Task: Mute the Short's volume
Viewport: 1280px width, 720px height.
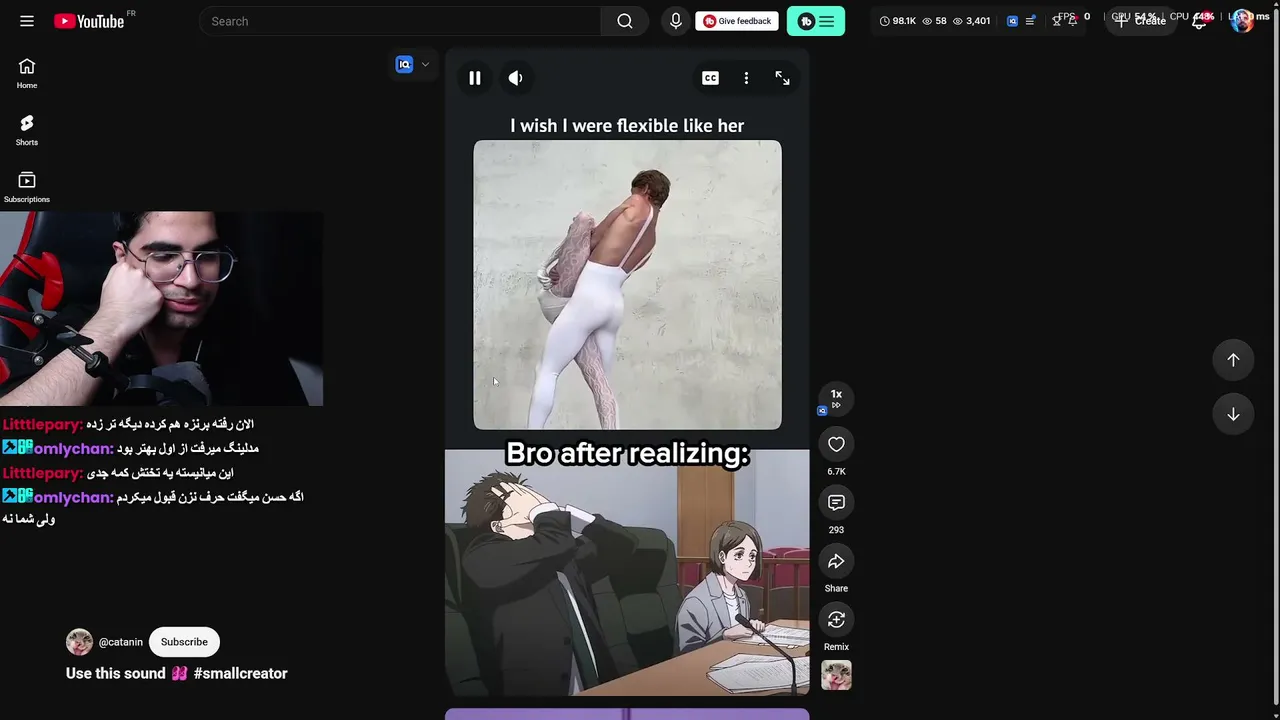Action: 515,78
